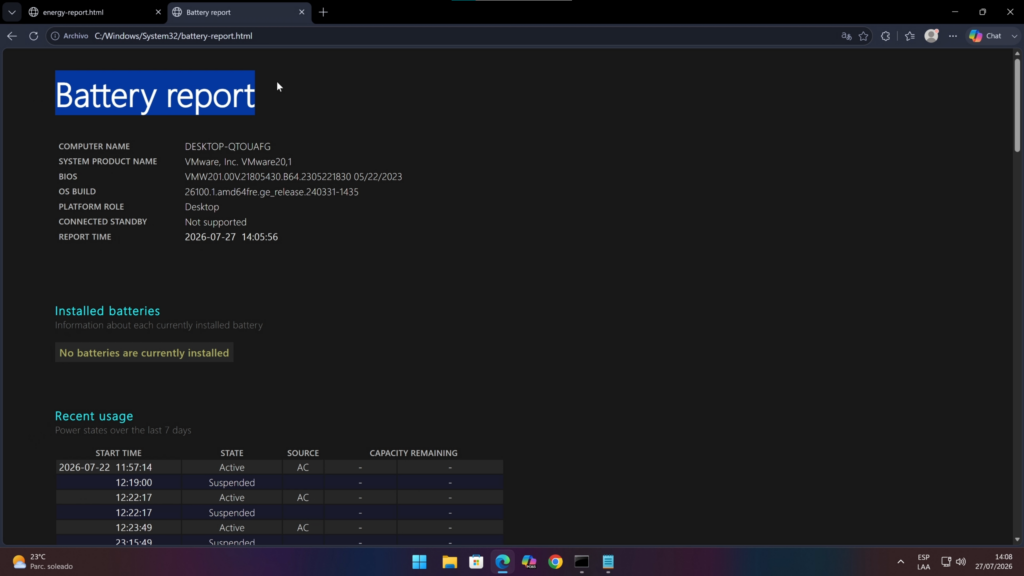The image size is (1024, 576).
Task: Show hidden system tray icons
Action: (x=901, y=562)
